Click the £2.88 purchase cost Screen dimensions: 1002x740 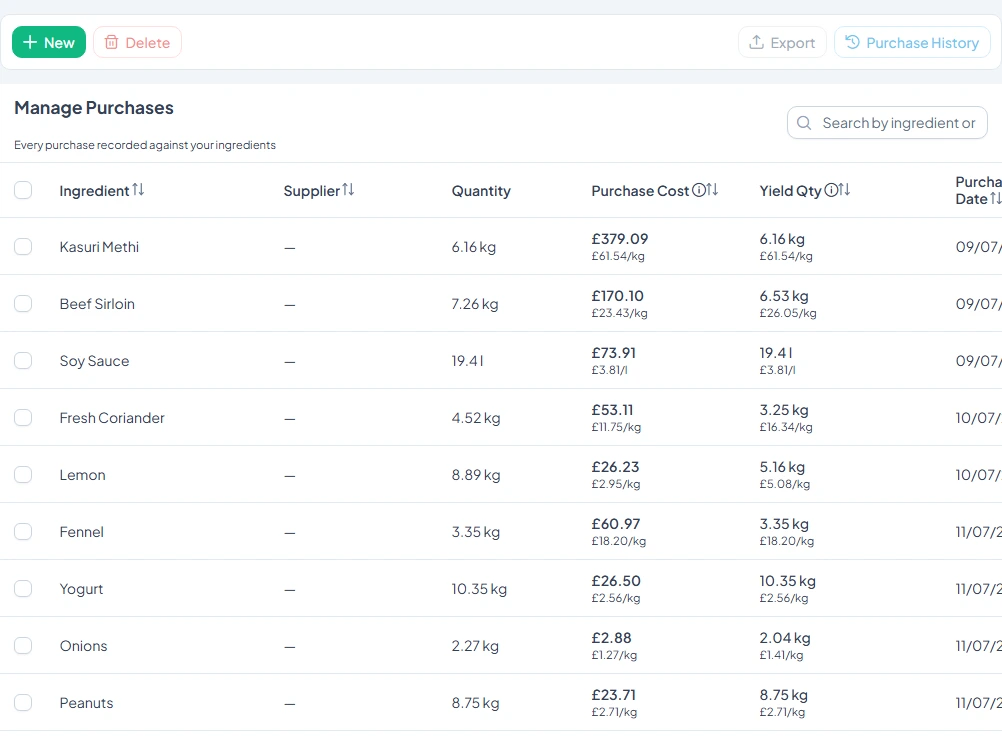(x=612, y=638)
